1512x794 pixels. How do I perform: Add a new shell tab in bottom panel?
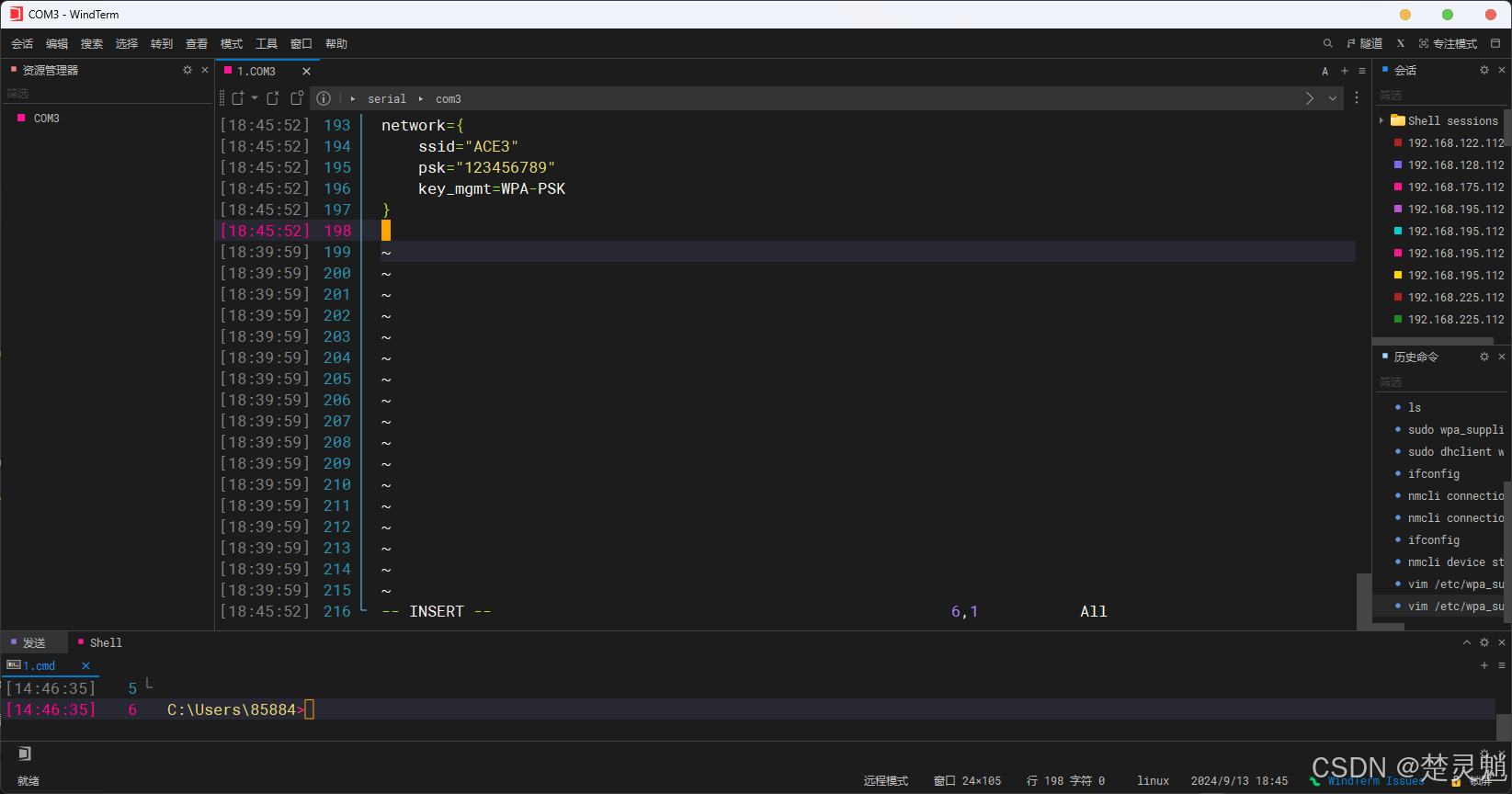click(x=1484, y=665)
